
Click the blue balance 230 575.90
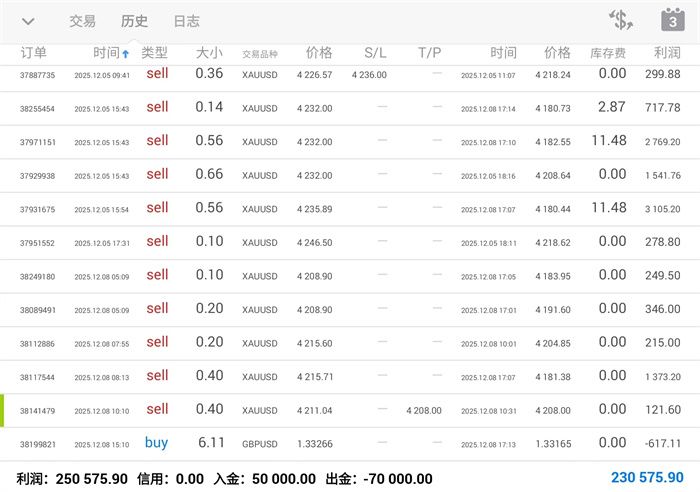tap(647, 478)
